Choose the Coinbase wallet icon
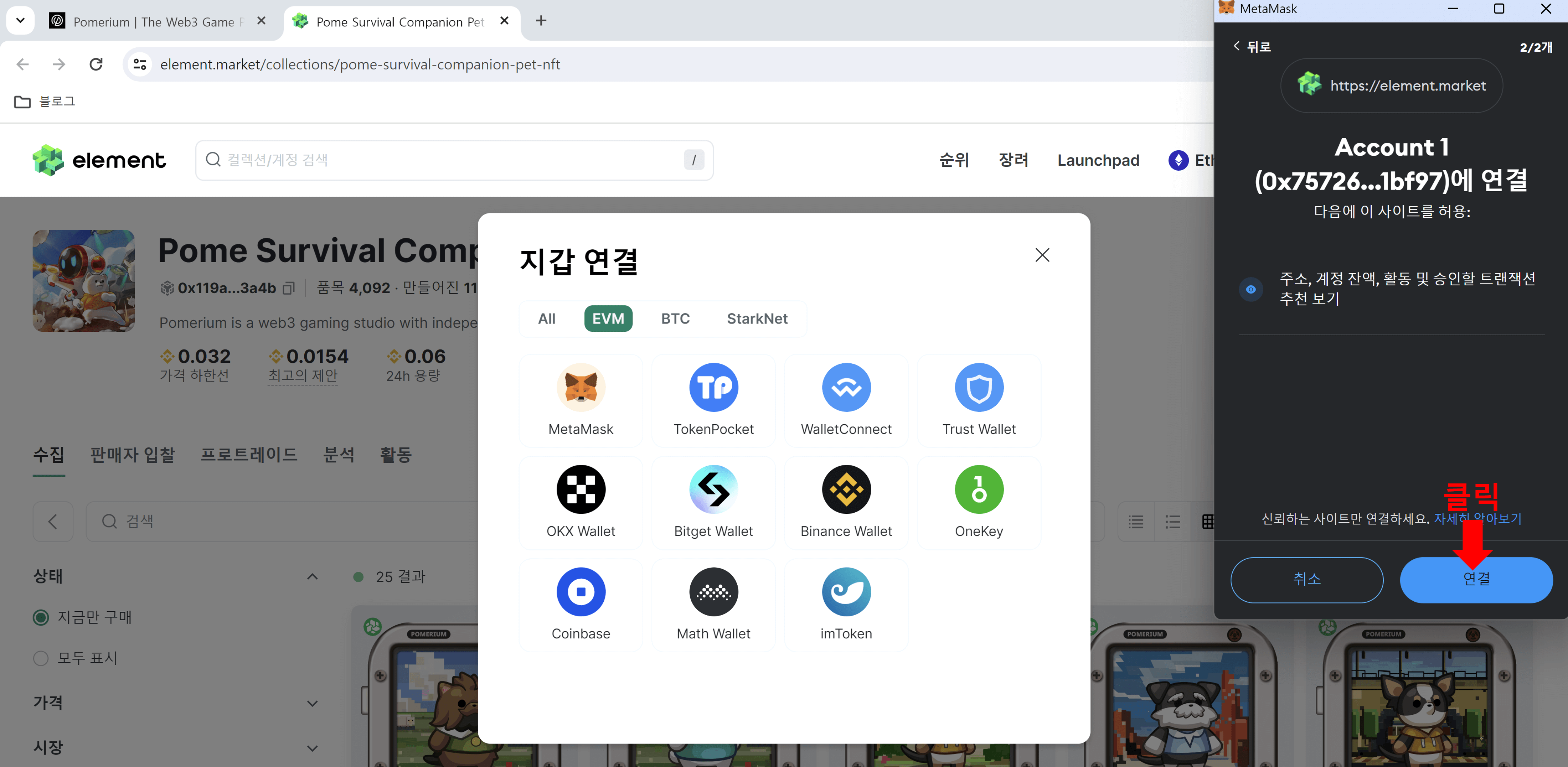This screenshot has width=1568, height=767. (x=581, y=591)
